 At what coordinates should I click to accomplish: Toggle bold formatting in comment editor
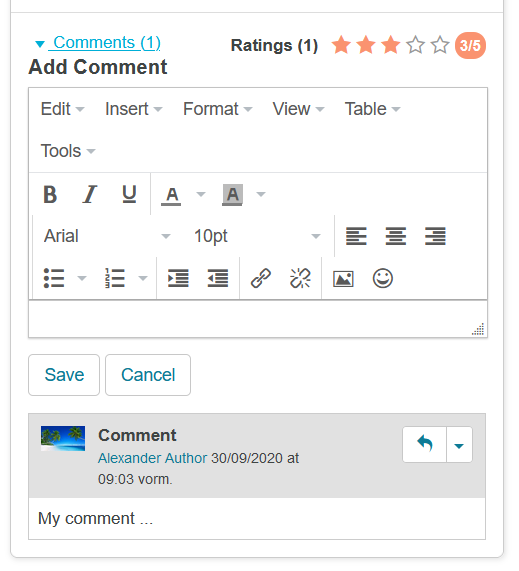50,194
